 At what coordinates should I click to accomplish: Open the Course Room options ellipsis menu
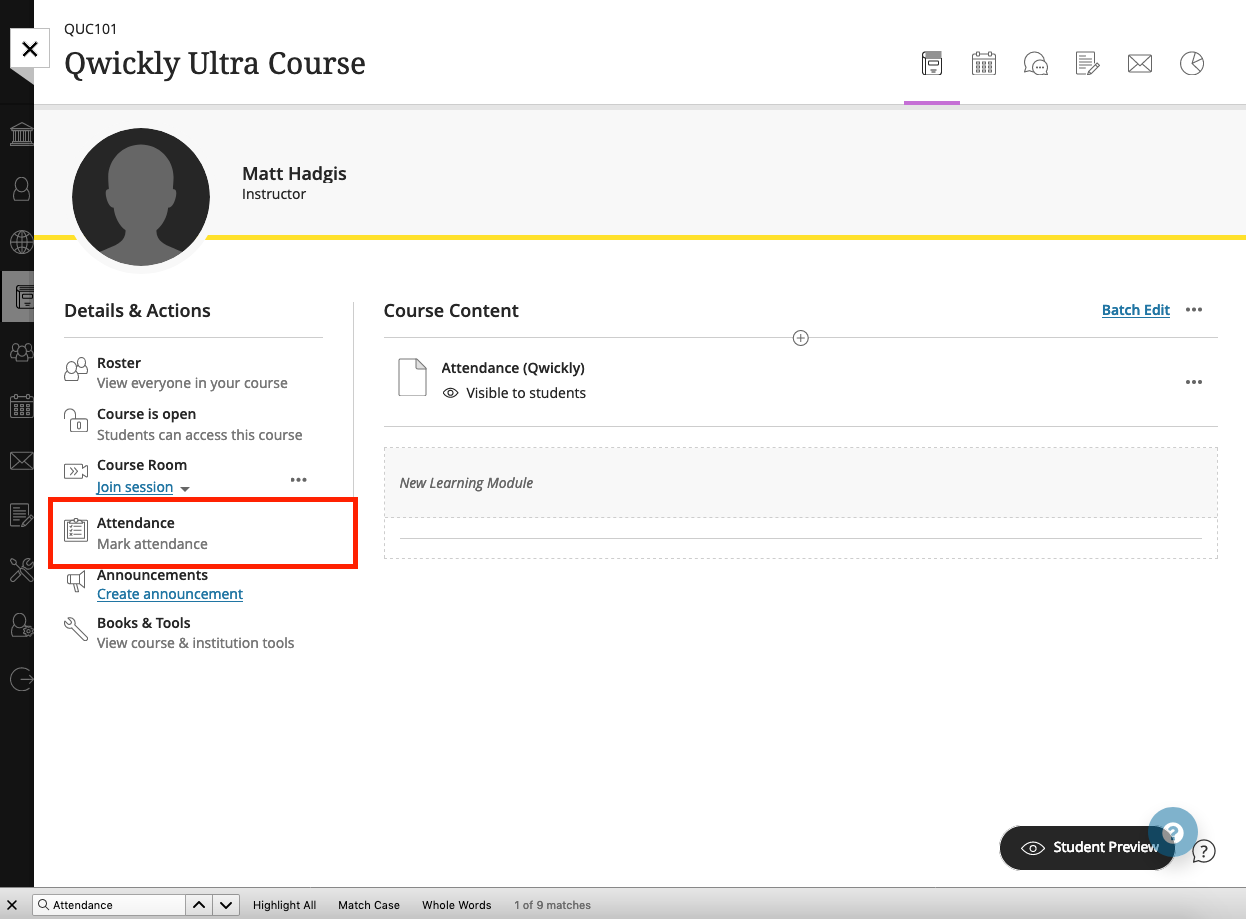pyautogui.click(x=298, y=480)
